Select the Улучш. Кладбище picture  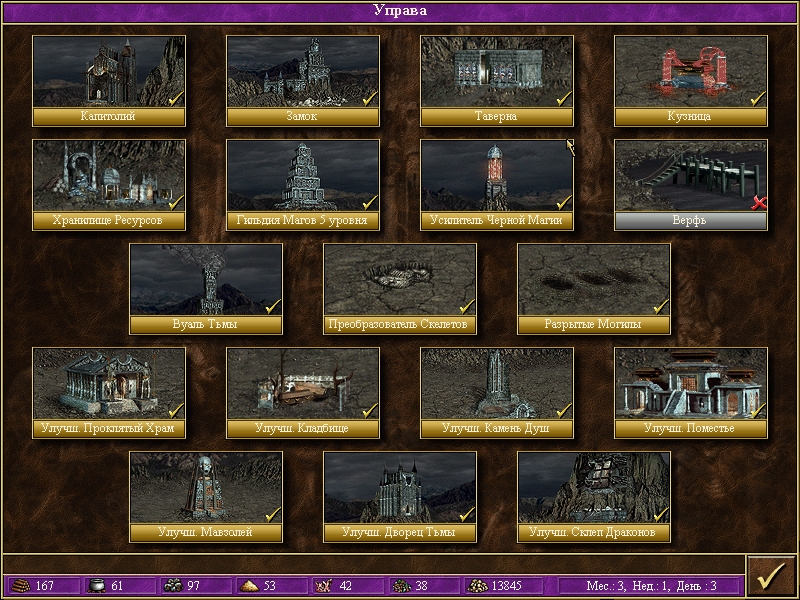[303, 384]
